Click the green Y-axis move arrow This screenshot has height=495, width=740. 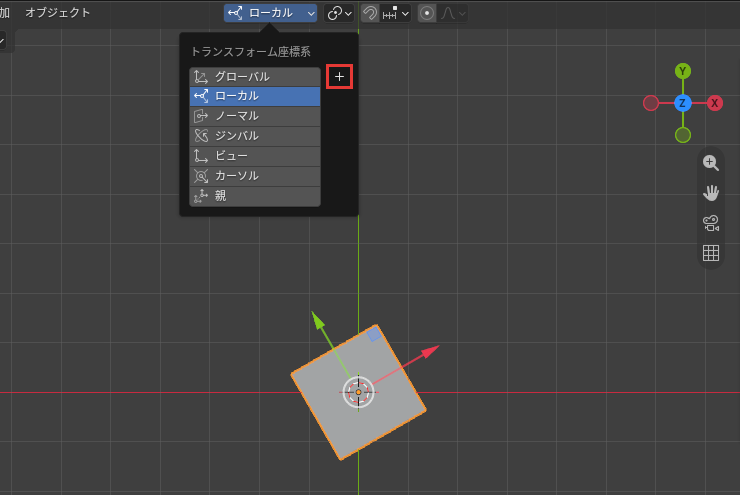pos(318,320)
